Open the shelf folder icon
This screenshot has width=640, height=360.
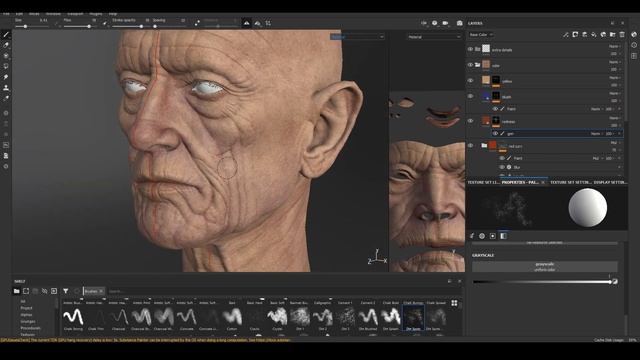(17, 291)
